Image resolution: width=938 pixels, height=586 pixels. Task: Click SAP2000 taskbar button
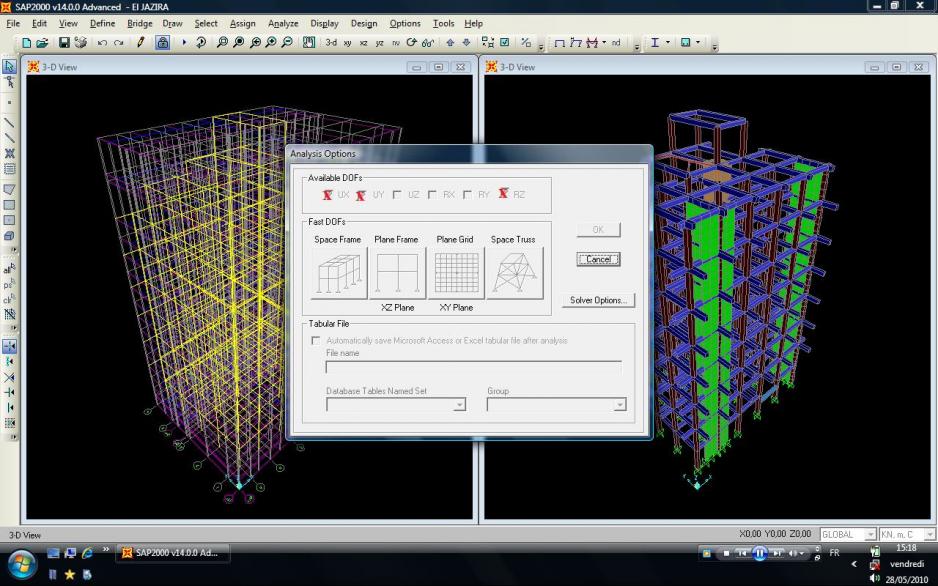[x=173, y=553]
